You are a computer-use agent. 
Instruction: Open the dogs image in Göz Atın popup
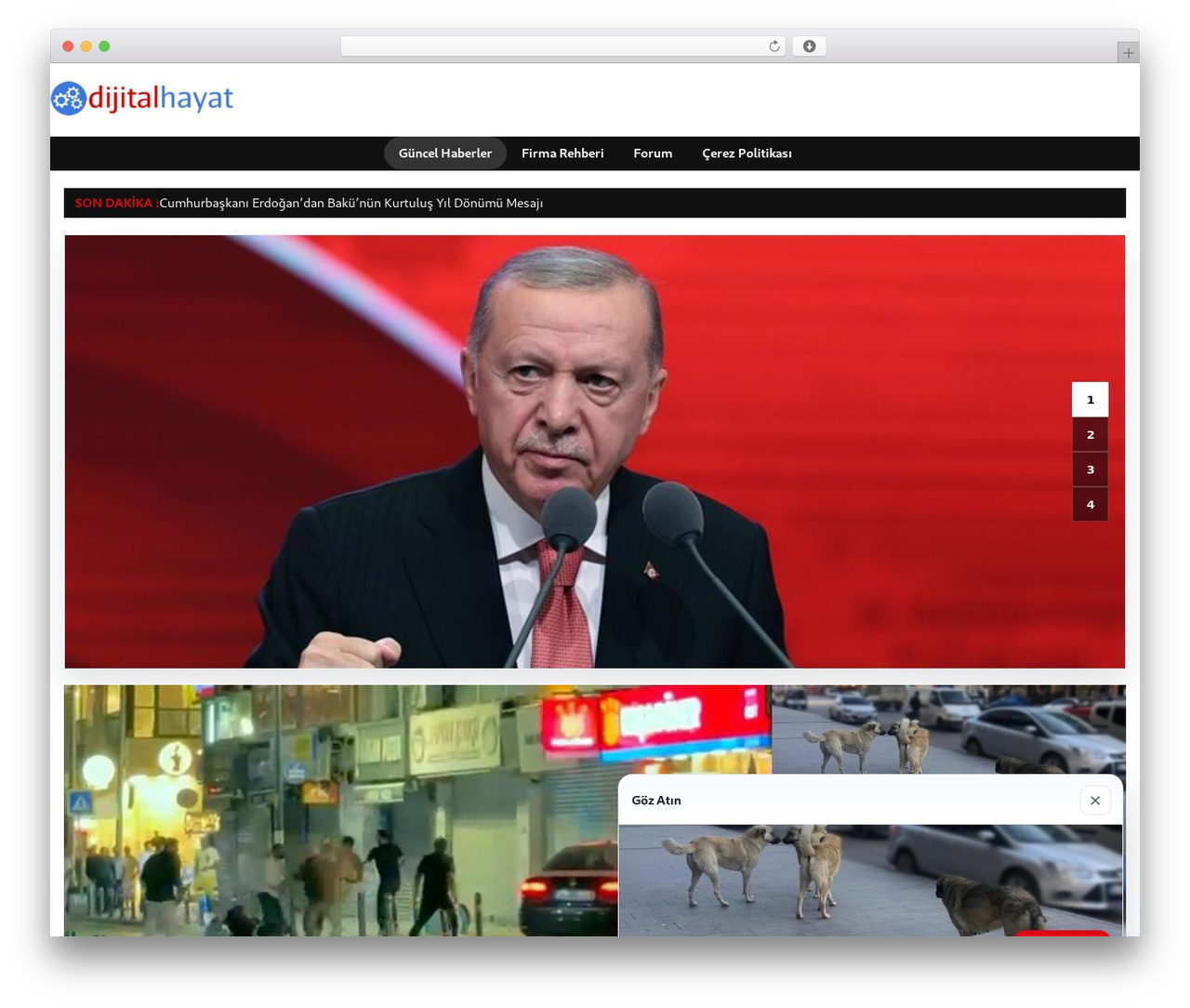click(x=870, y=880)
